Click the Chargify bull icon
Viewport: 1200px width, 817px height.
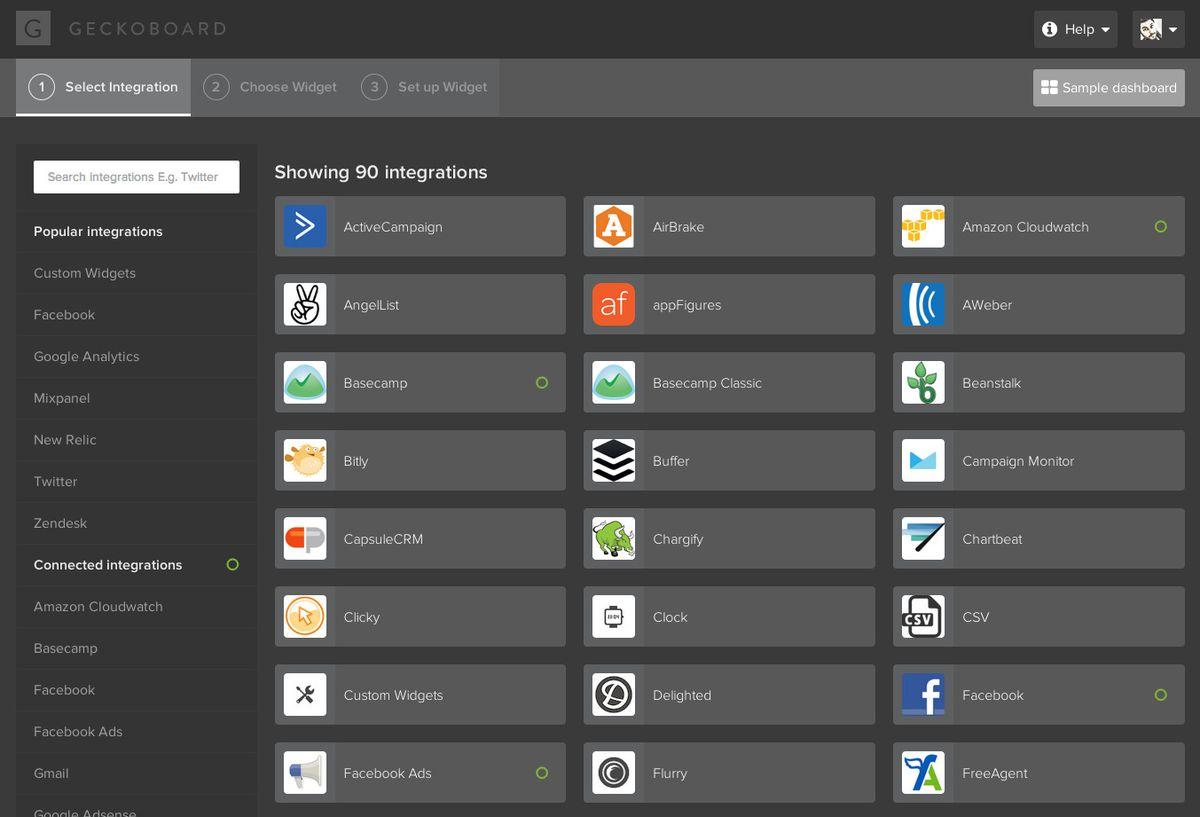(x=614, y=539)
